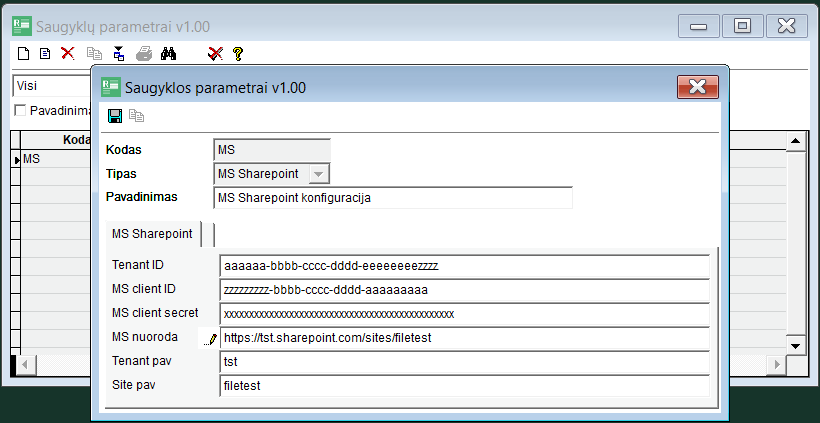Click the Saugyklos parametrai dialog title icon

[110, 87]
